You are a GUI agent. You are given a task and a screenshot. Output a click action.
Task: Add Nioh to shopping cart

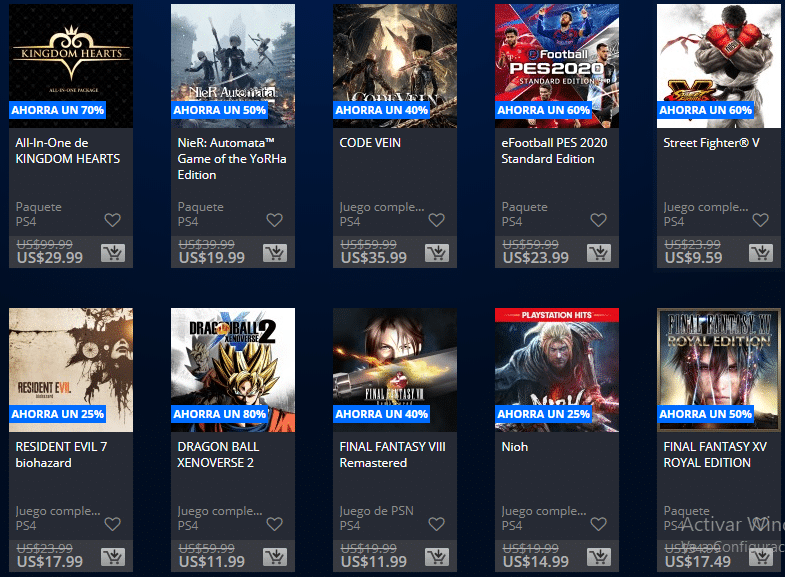[x=599, y=557]
